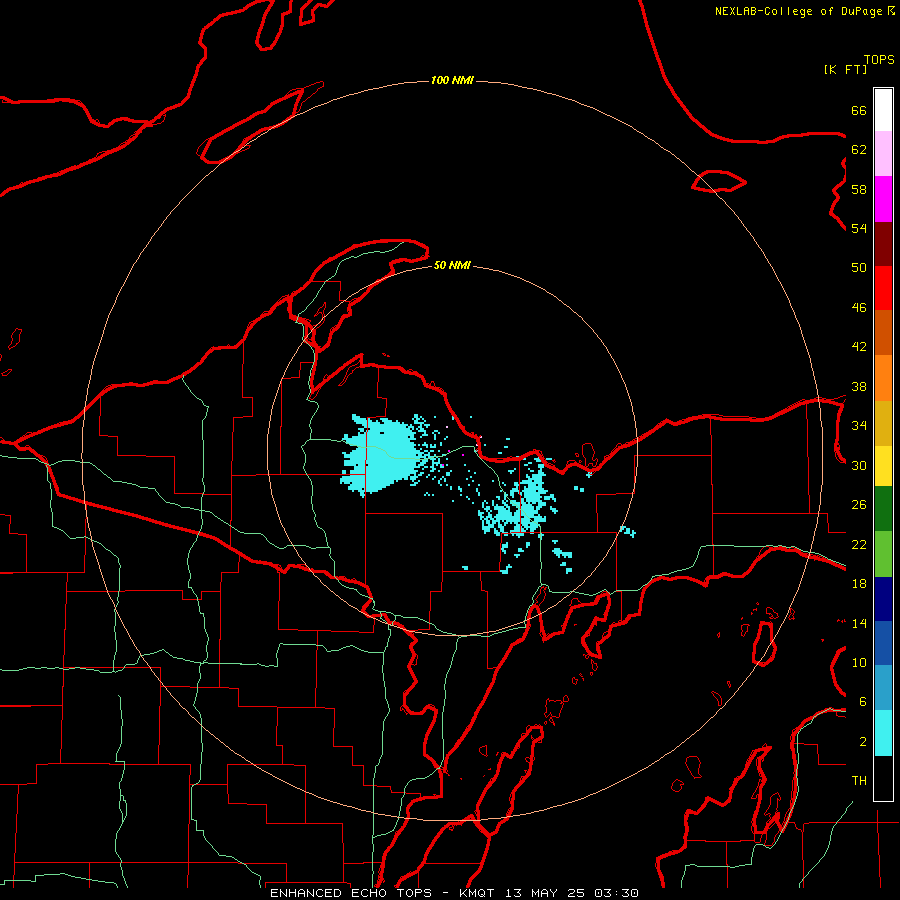Select the yellow legend swatch
Viewport: 900px width, 900px height.
tap(883, 466)
